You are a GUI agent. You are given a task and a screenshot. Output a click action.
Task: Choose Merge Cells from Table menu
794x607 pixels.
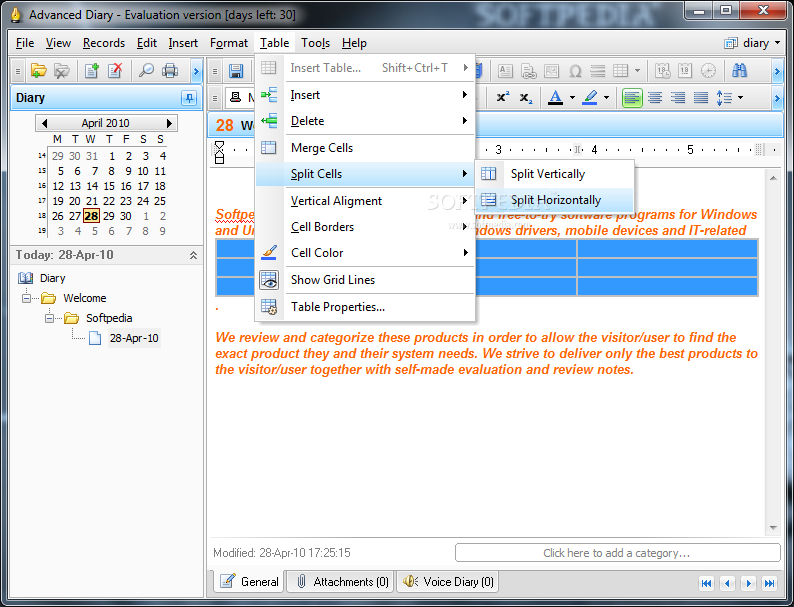(365, 148)
